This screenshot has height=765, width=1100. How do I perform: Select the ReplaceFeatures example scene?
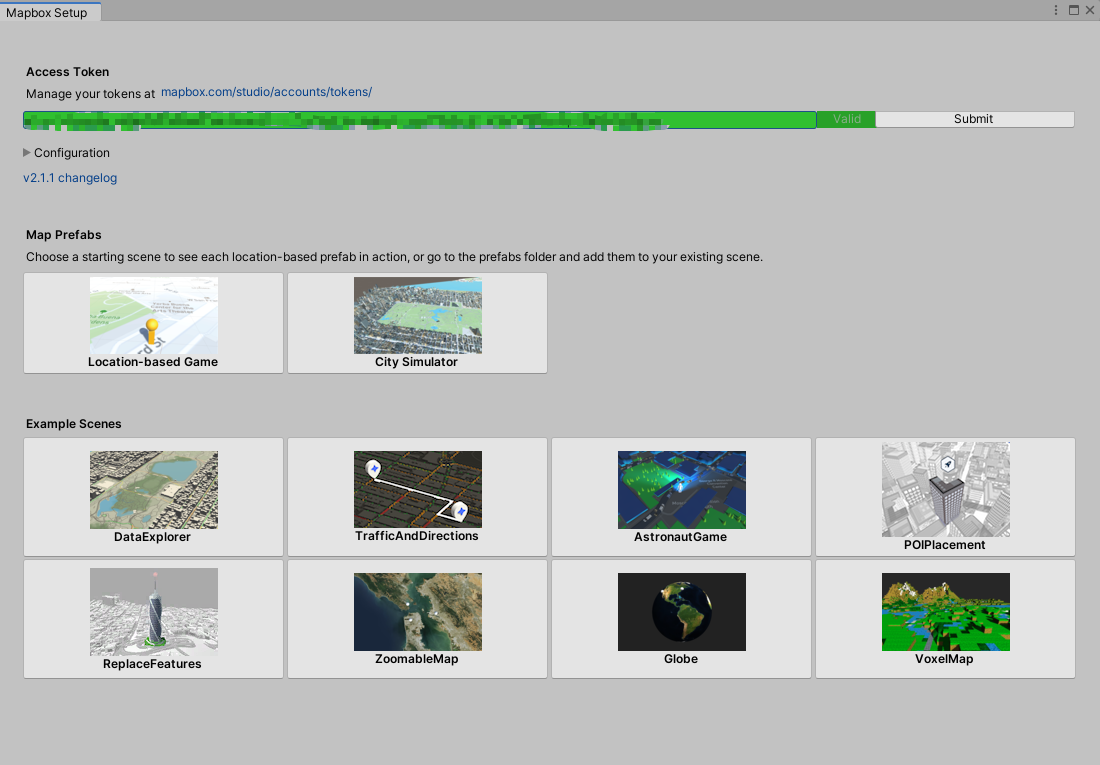pos(153,618)
